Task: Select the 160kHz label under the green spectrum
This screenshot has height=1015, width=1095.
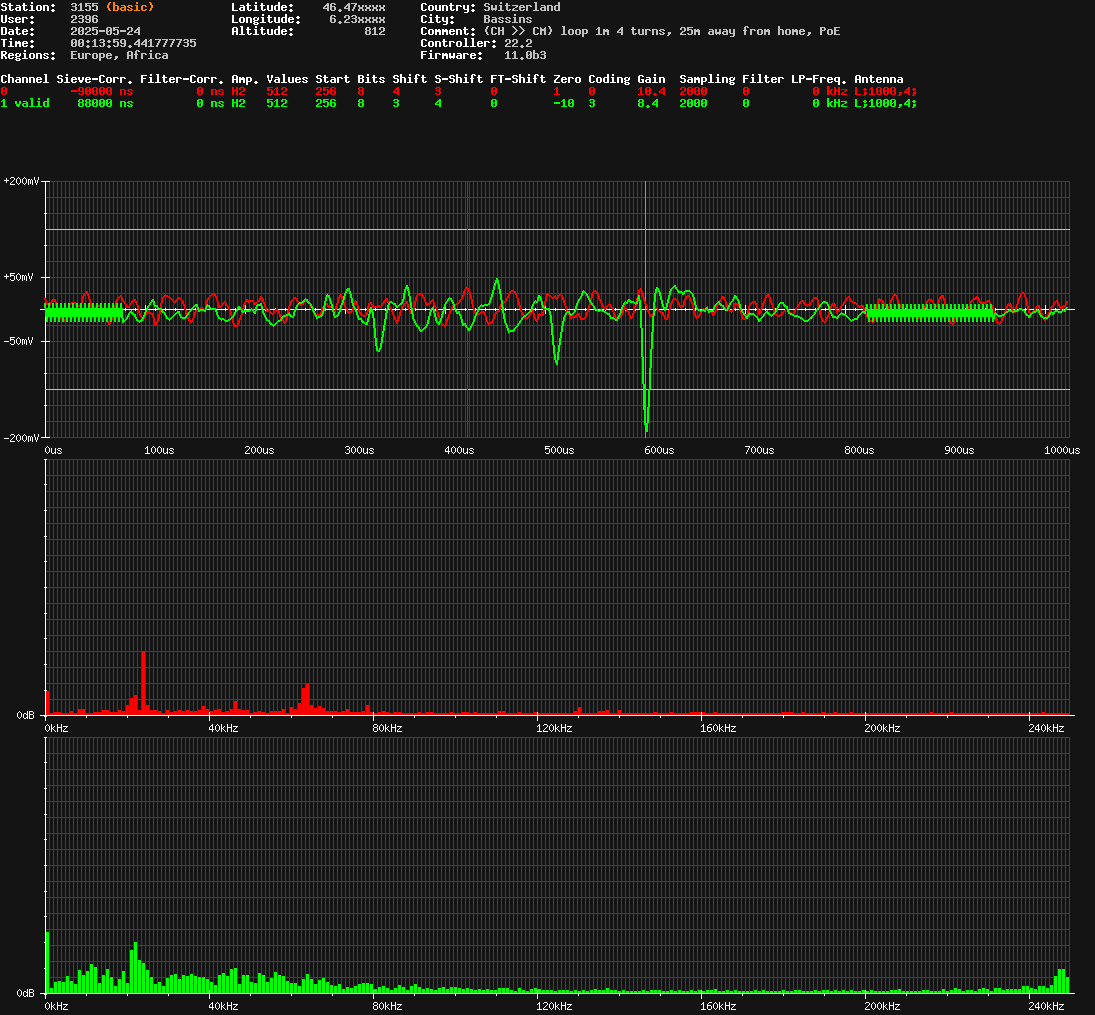Action: (x=718, y=1006)
